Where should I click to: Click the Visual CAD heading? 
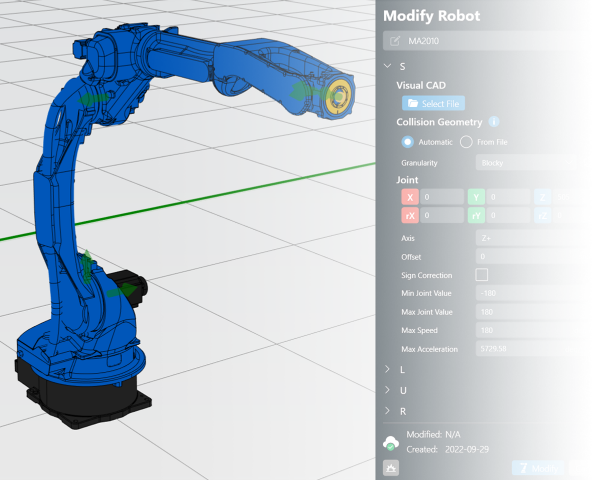[421, 85]
